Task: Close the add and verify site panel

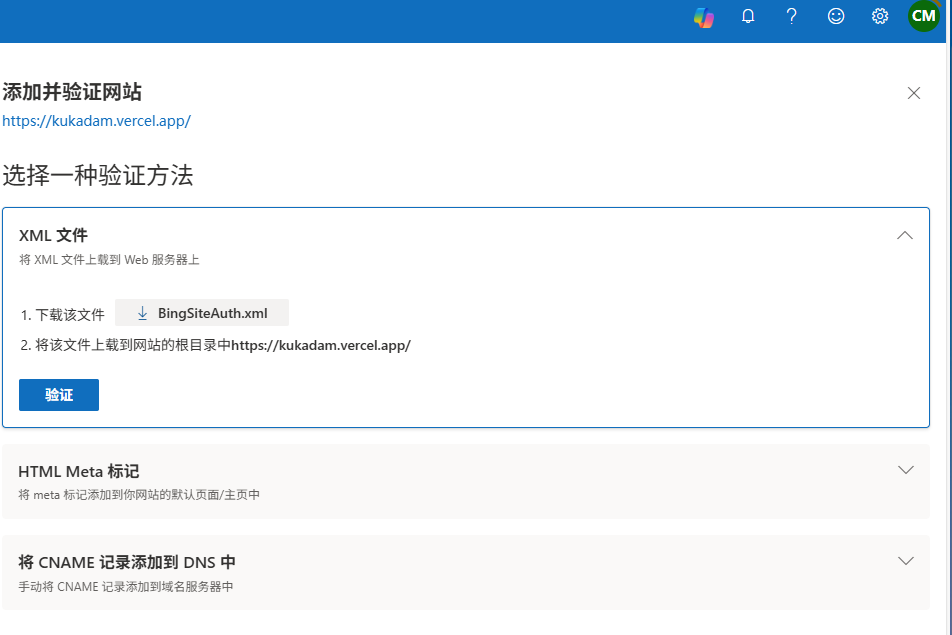Action: [x=914, y=93]
